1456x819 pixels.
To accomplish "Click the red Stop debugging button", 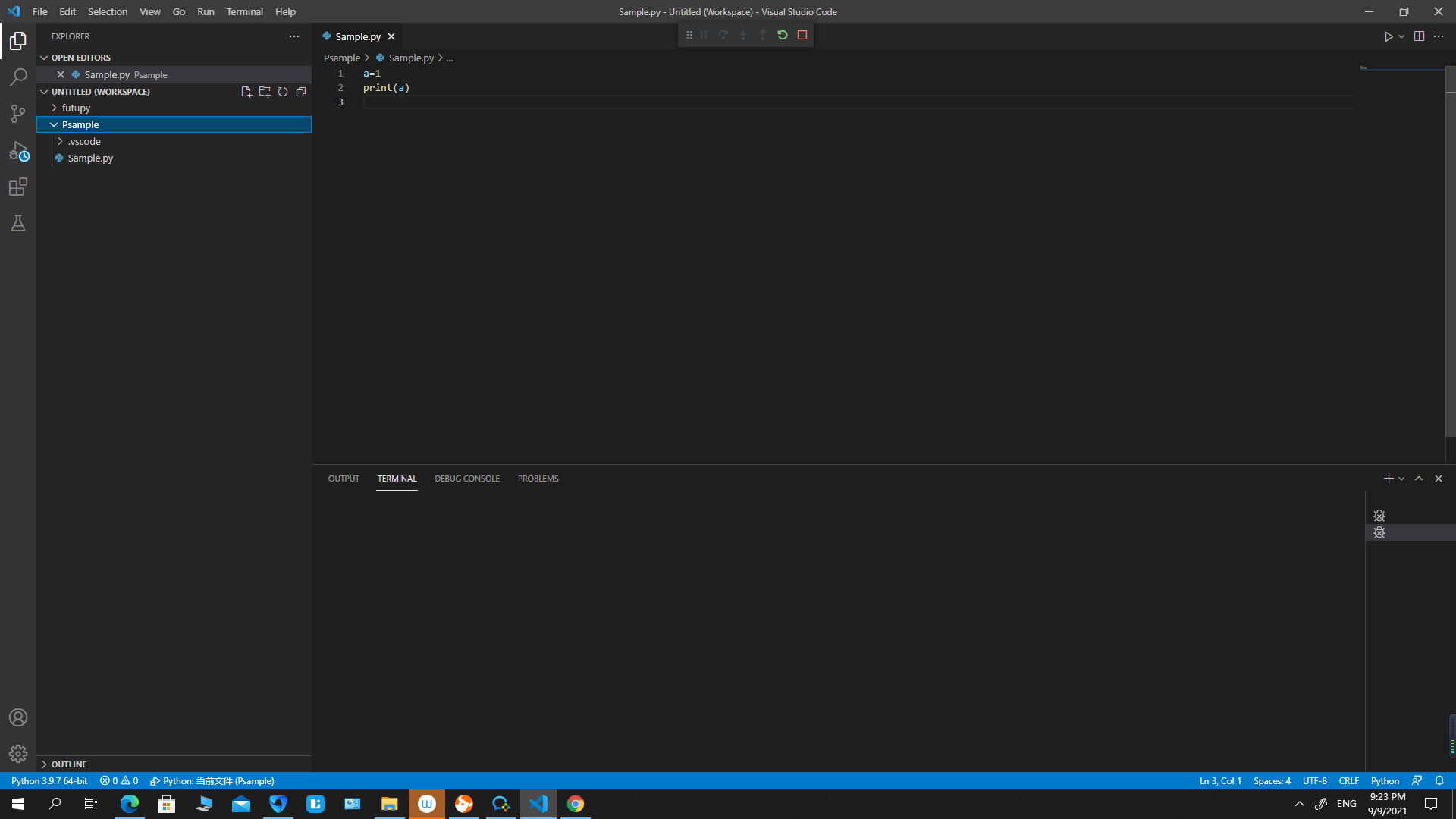I will [802, 36].
